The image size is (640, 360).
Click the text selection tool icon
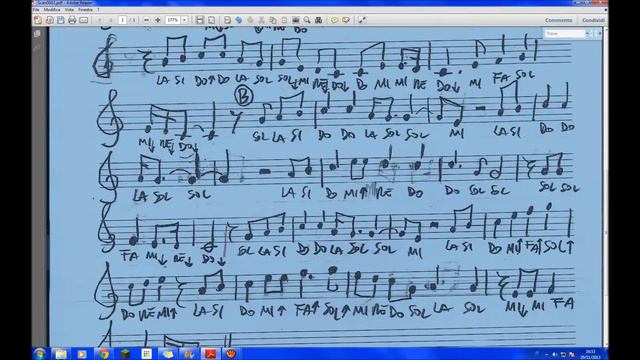pos(227,20)
